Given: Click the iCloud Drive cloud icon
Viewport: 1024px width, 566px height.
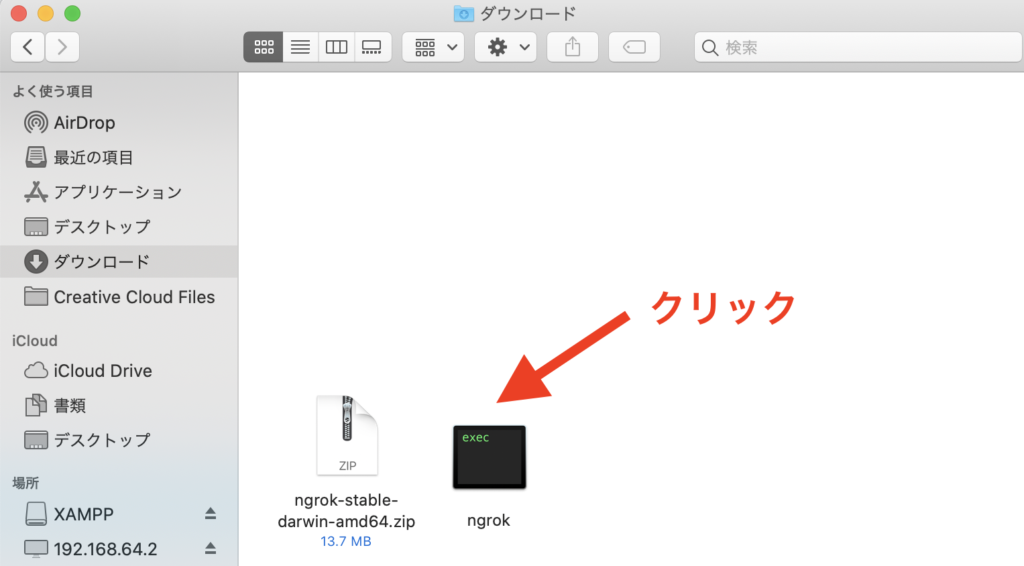Looking at the screenshot, I should pyautogui.click(x=36, y=371).
